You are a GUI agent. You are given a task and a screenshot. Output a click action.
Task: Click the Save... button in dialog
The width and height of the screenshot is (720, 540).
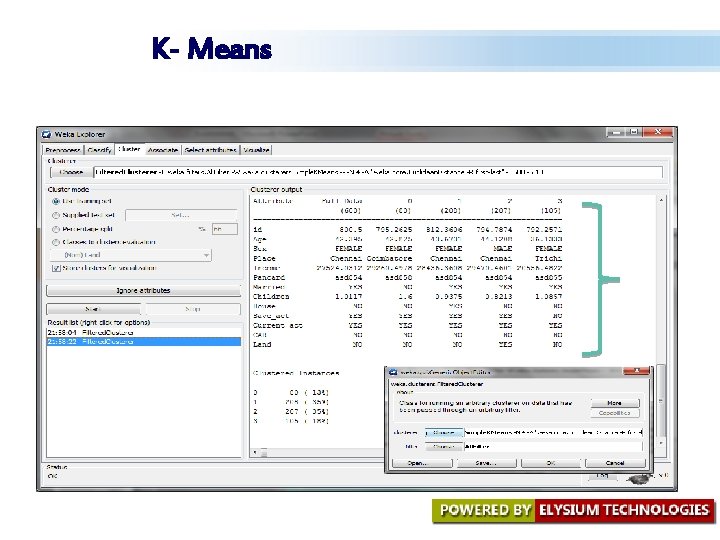[x=486, y=463]
